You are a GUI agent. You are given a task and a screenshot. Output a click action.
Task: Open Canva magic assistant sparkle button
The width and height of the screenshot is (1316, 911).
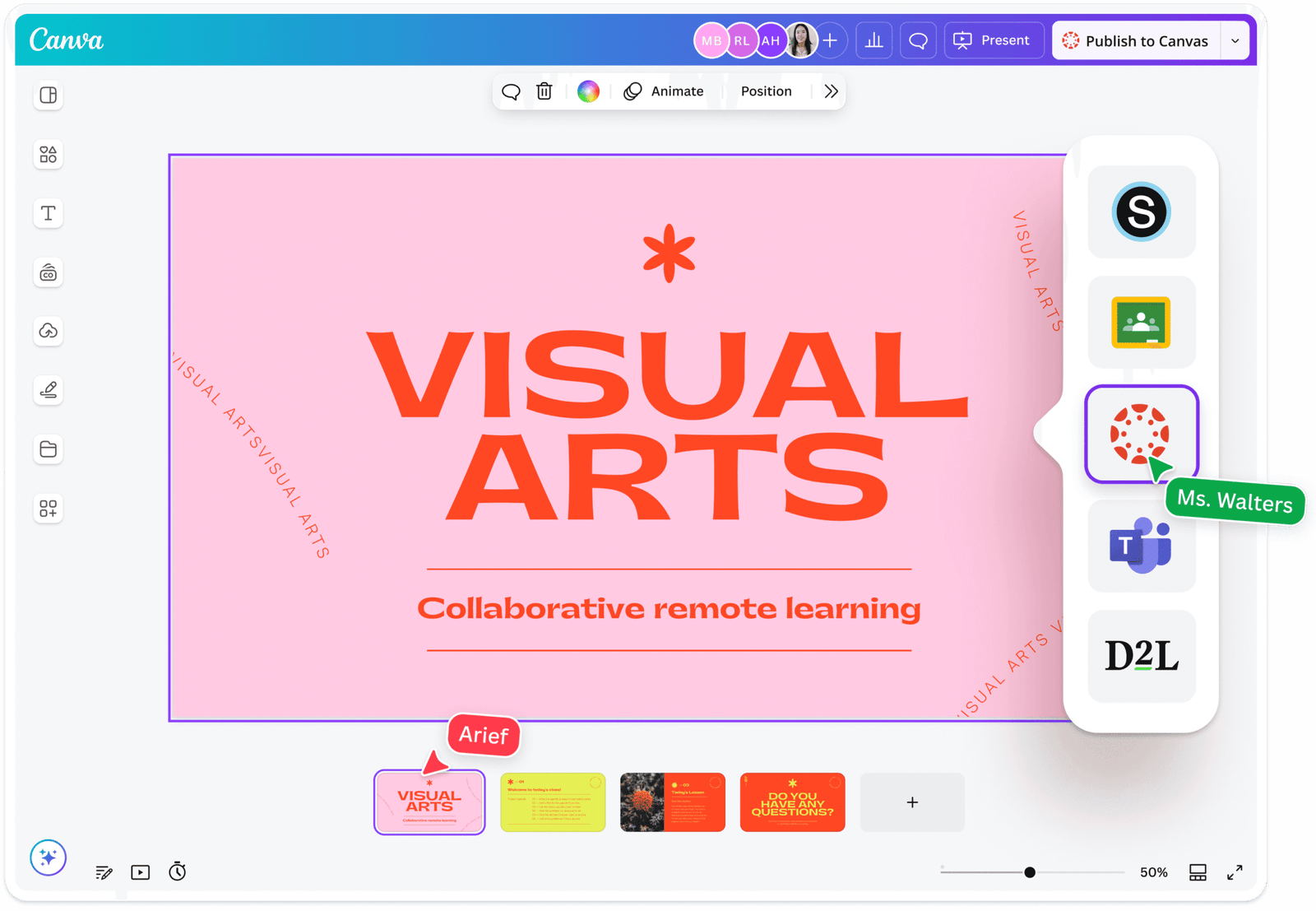pos(49,858)
